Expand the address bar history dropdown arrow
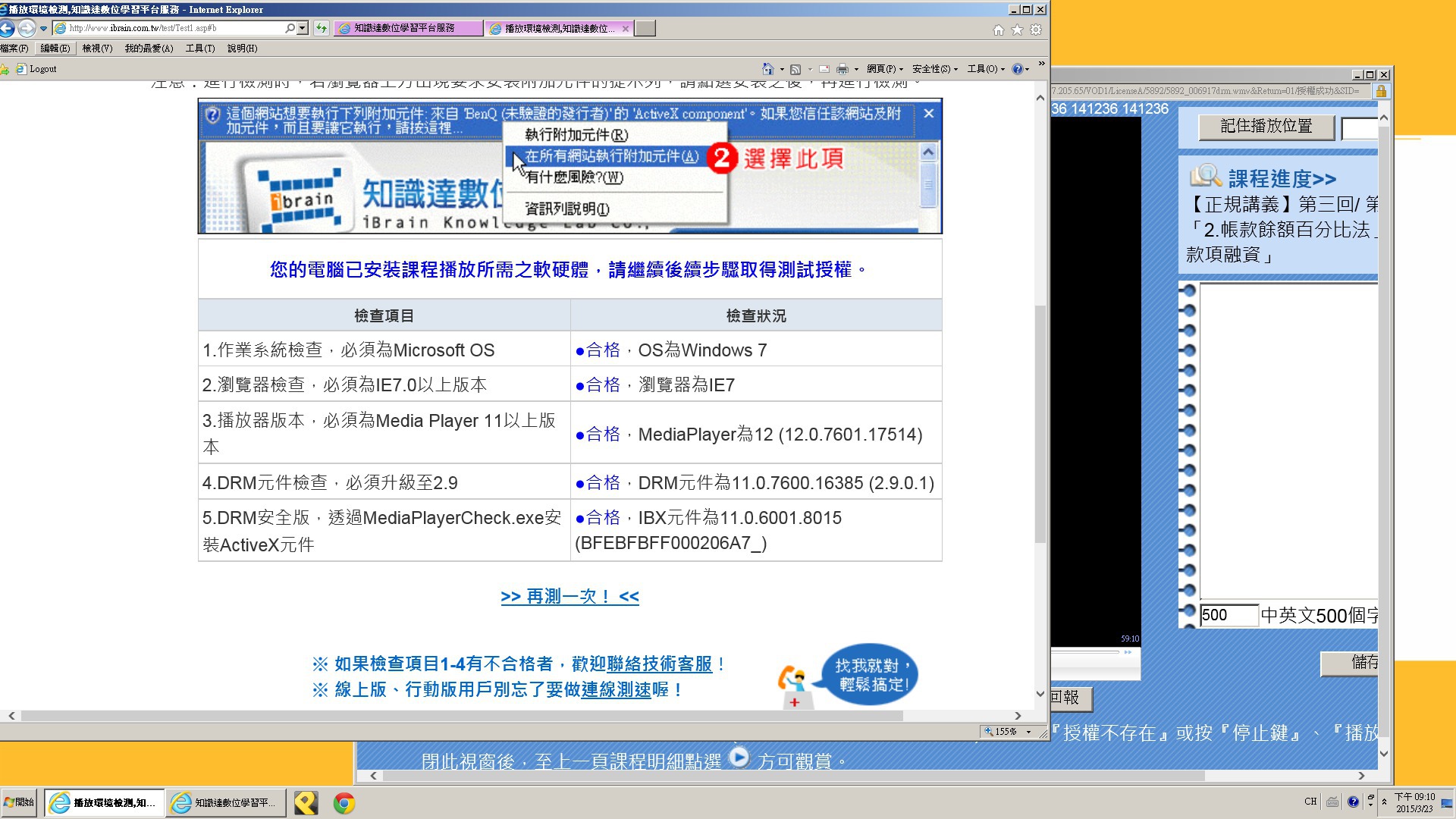Image resolution: width=1456 pixels, height=819 pixels. [303, 28]
